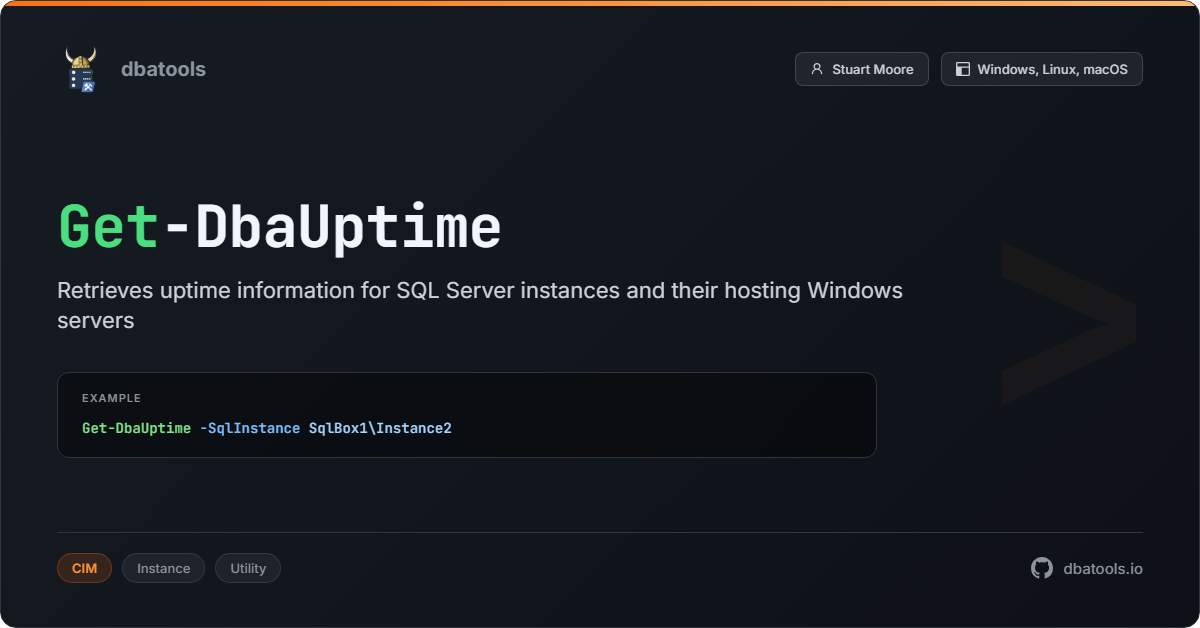This screenshot has width=1200, height=628.
Task: Select the Utility tag
Action: pyautogui.click(x=248, y=568)
